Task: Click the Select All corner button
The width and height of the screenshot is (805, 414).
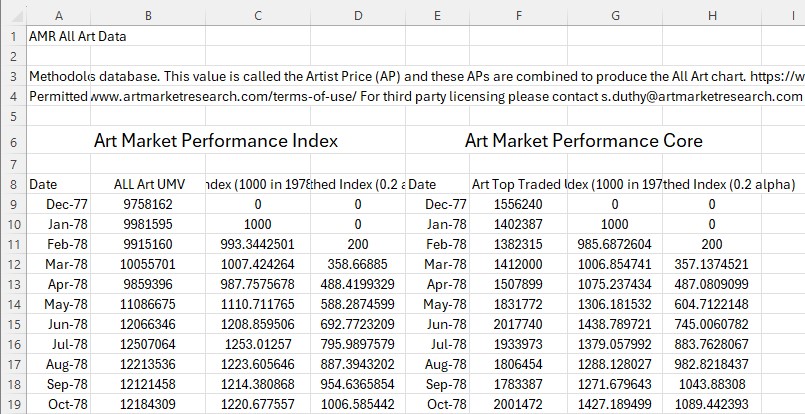Action: [12, 15]
